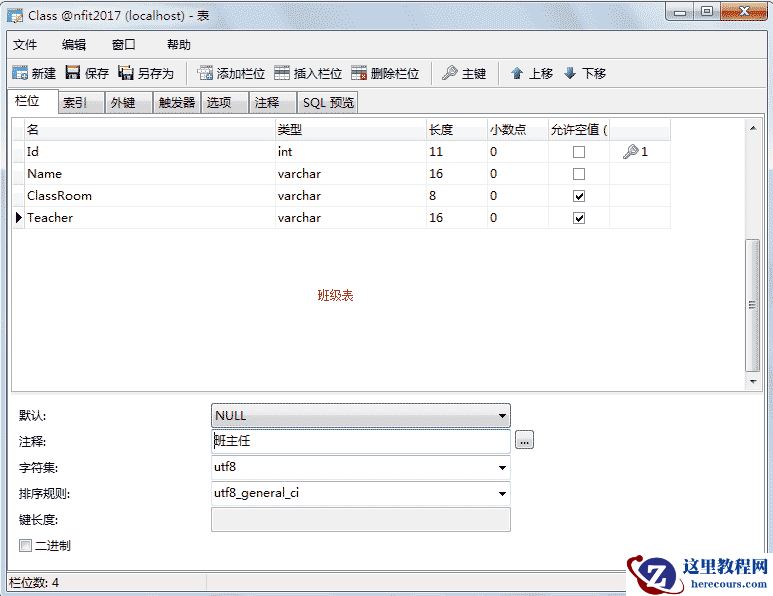The height and width of the screenshot is (596, 773).
Task: Click length cell 11 in Id row
Action: click(x=457, y=152)
